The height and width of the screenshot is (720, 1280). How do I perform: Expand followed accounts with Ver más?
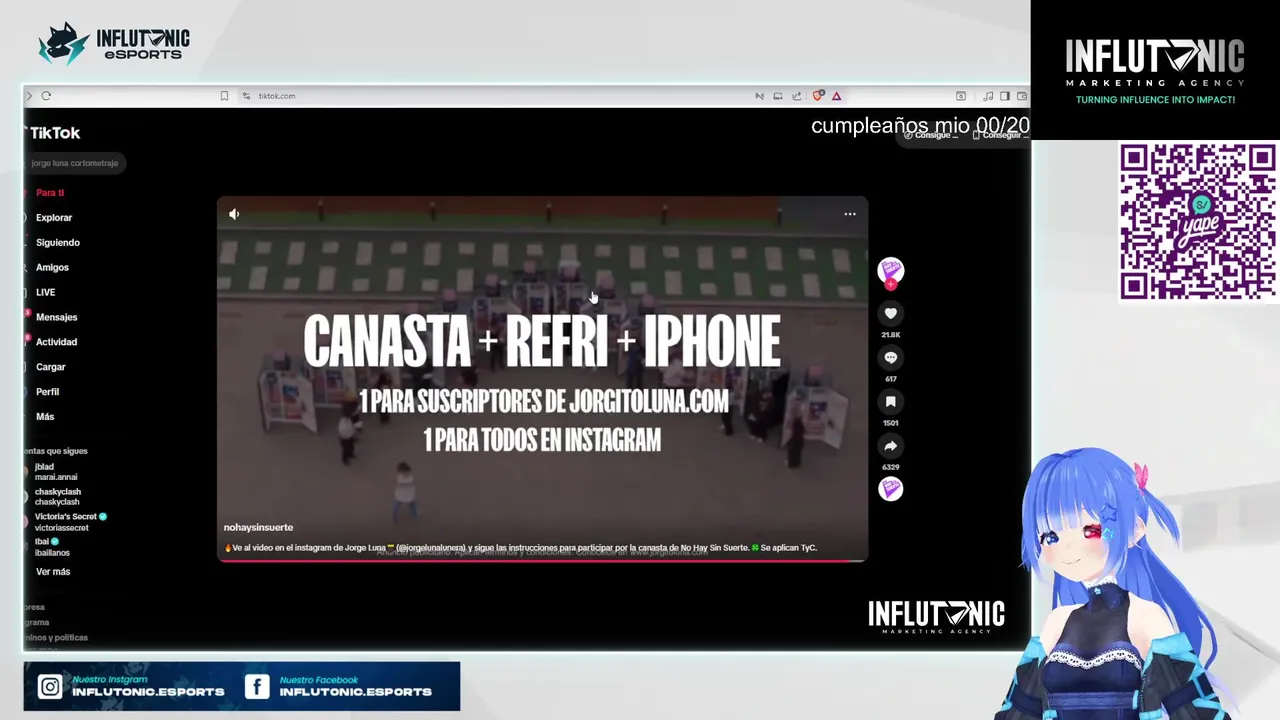pyautogui.click(x=53, y=572)
